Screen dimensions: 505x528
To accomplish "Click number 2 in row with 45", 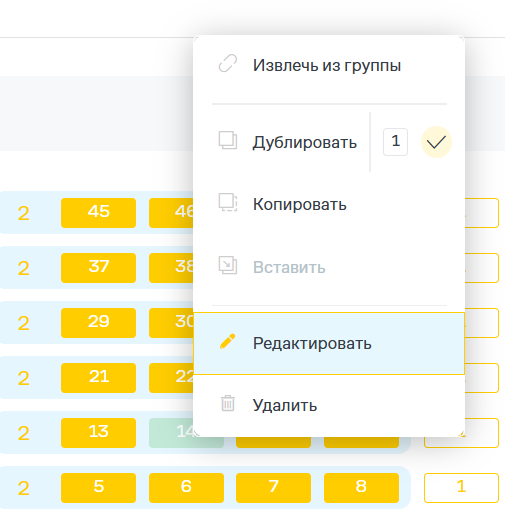I will click(24, 213).
